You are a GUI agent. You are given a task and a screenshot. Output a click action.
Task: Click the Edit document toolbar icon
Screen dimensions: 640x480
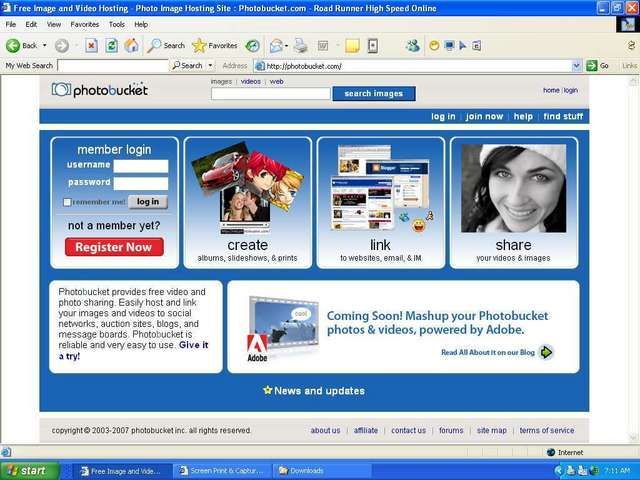(323, 45)
